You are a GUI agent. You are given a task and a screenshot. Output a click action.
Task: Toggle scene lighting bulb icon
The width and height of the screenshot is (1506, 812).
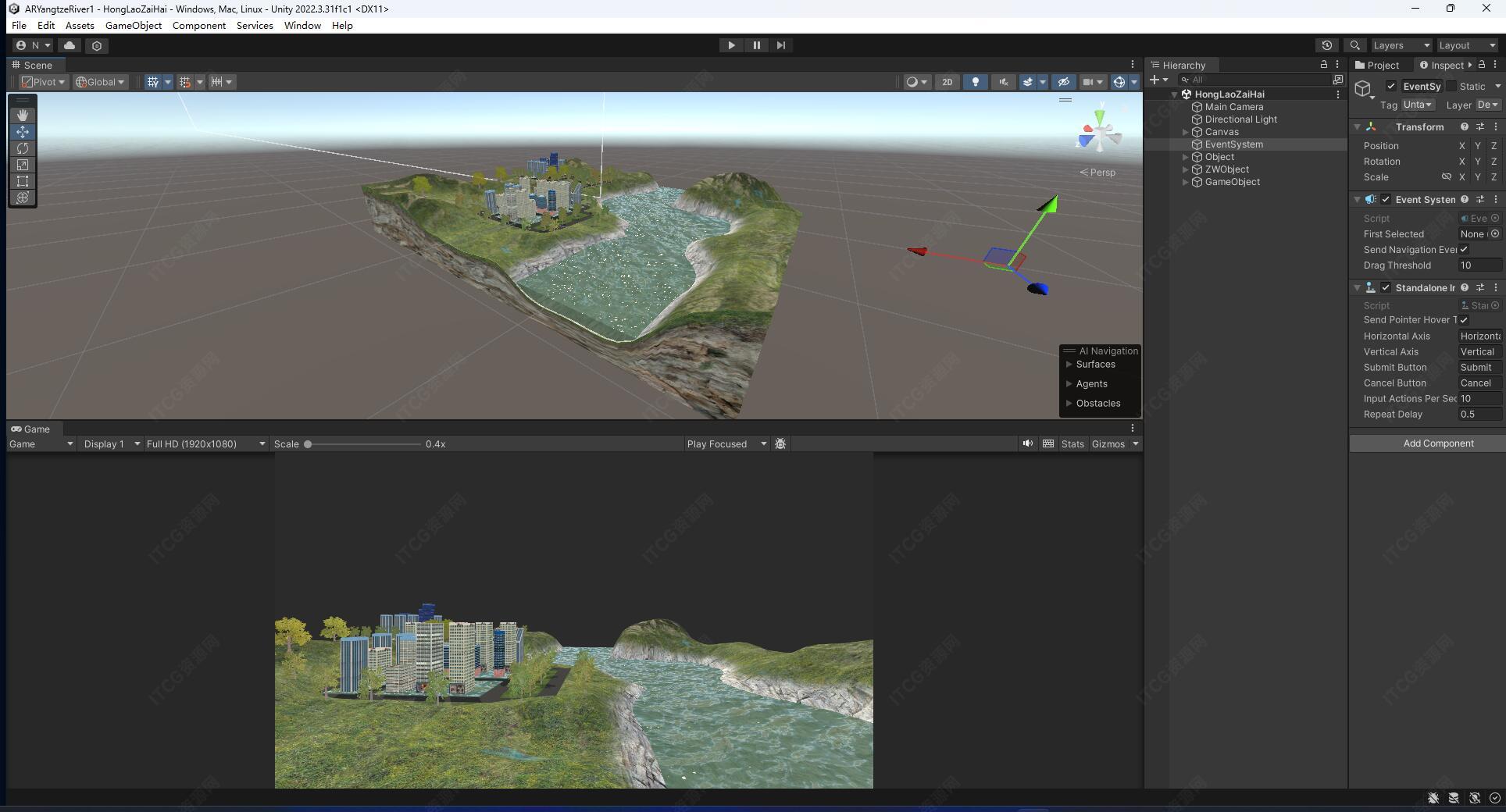tap(975, 82)
